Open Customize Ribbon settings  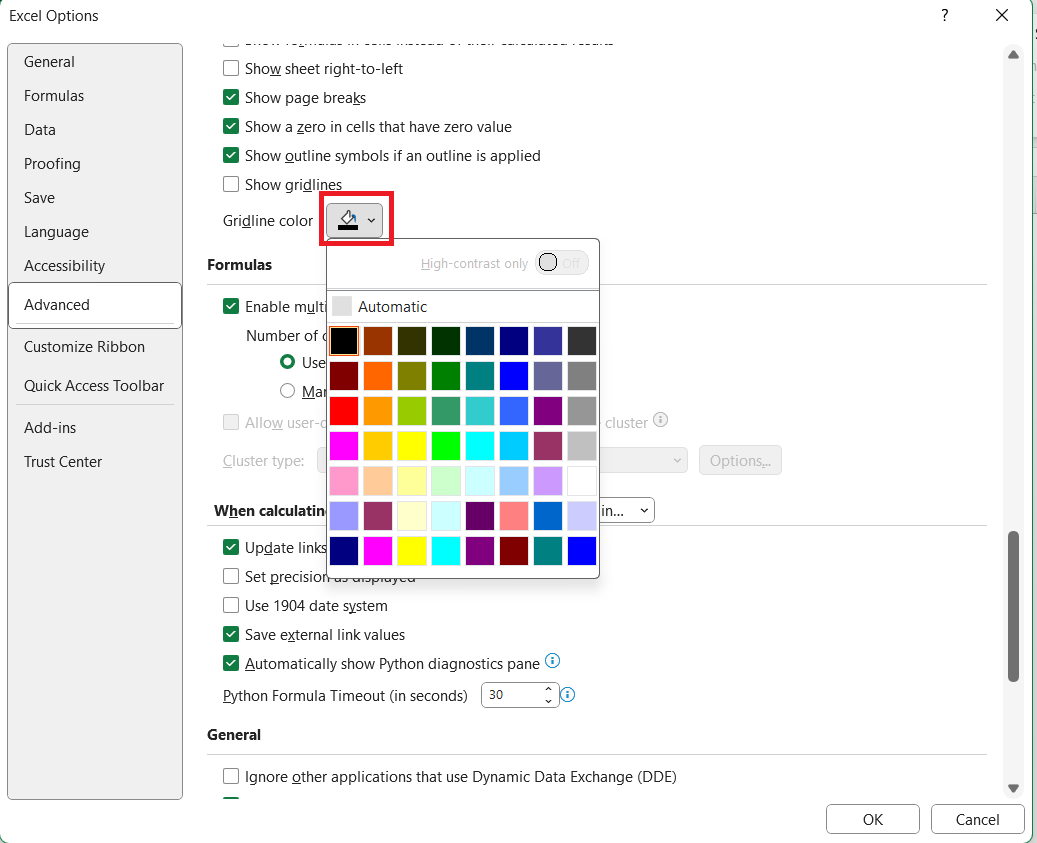(x=95, y=347)
